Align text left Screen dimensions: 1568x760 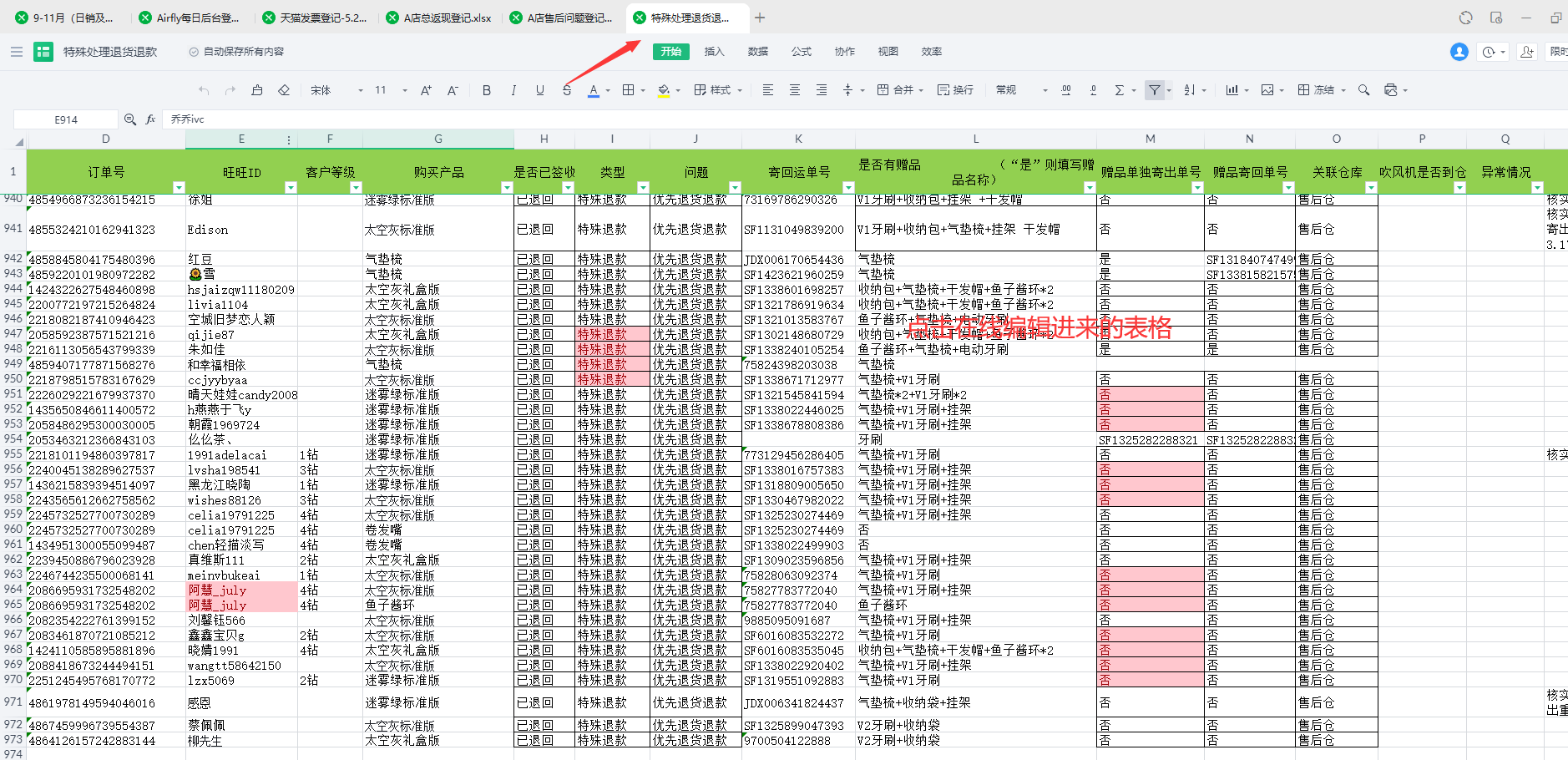click(x=768, y=90)
